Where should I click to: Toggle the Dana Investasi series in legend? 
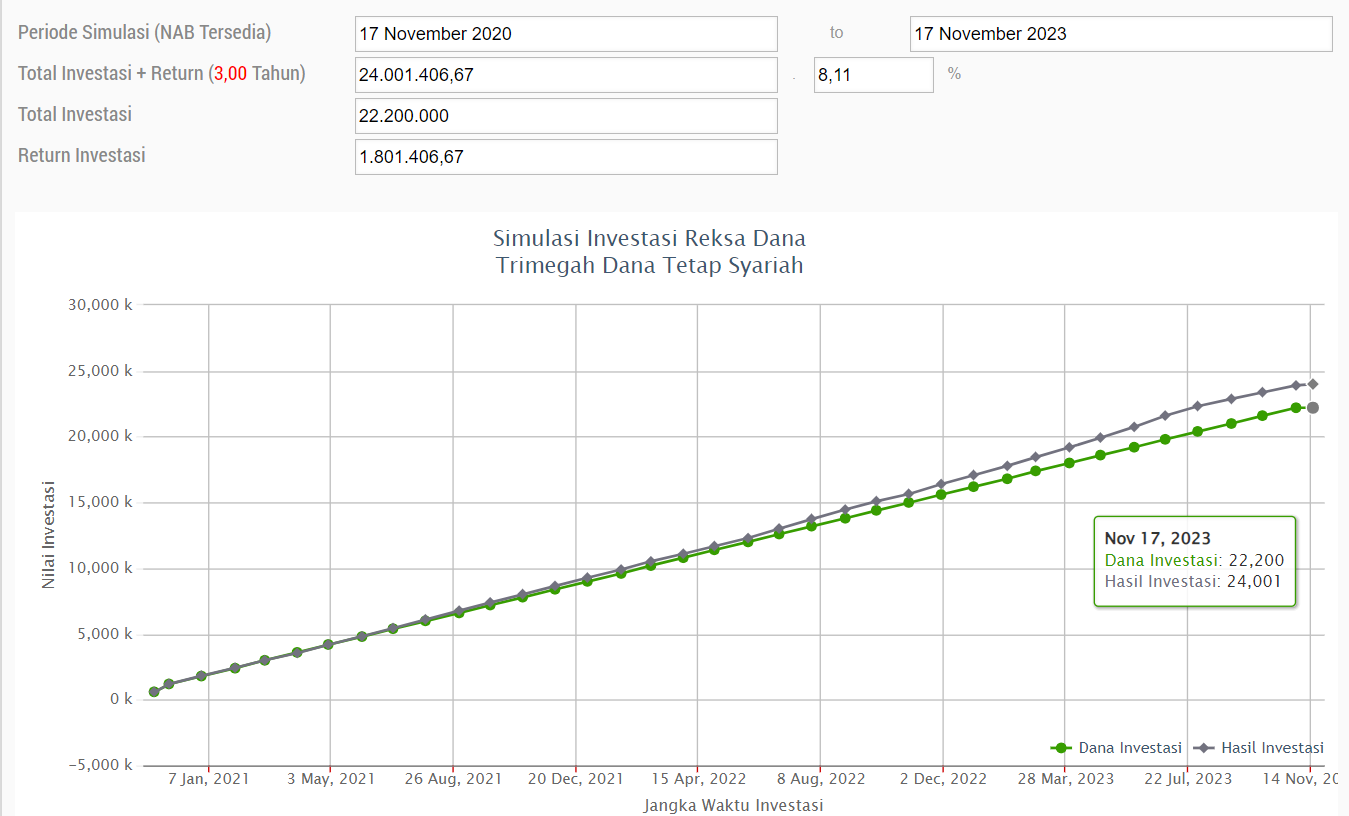[1118, 748]
